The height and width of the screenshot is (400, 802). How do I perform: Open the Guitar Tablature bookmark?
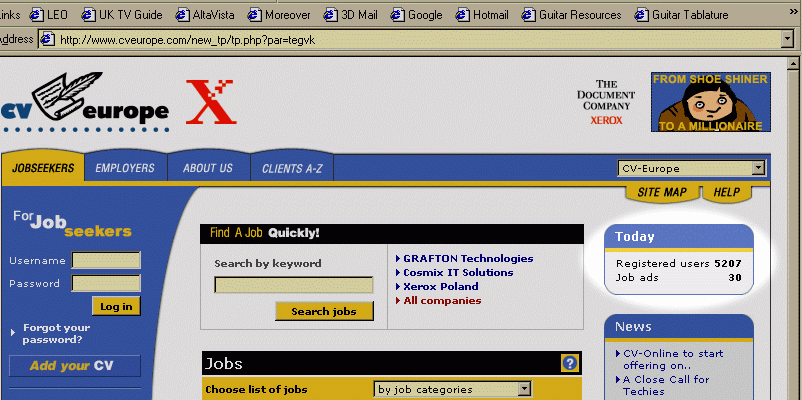point(681,15)
